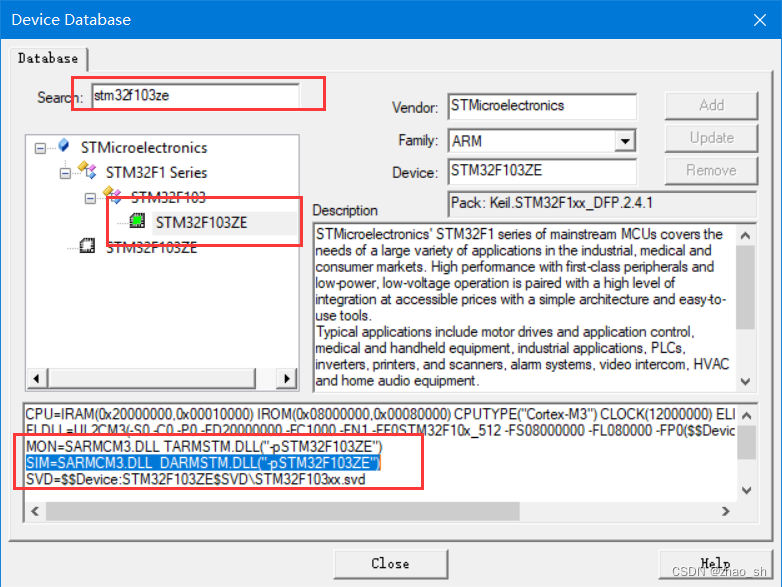Click the Description text area
This screenshot has height=587, width=782.
525,308
